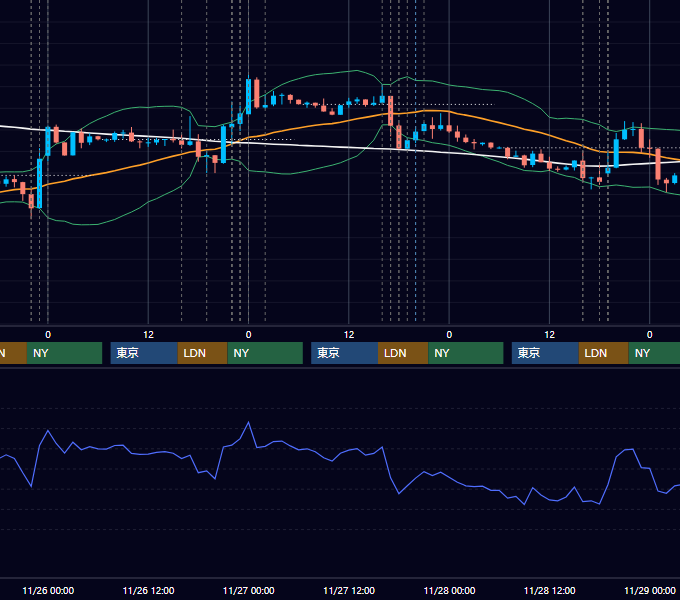680x600 pixels.
Task: Click the 11/26 00:00 date label
Action: pos(48,590)
